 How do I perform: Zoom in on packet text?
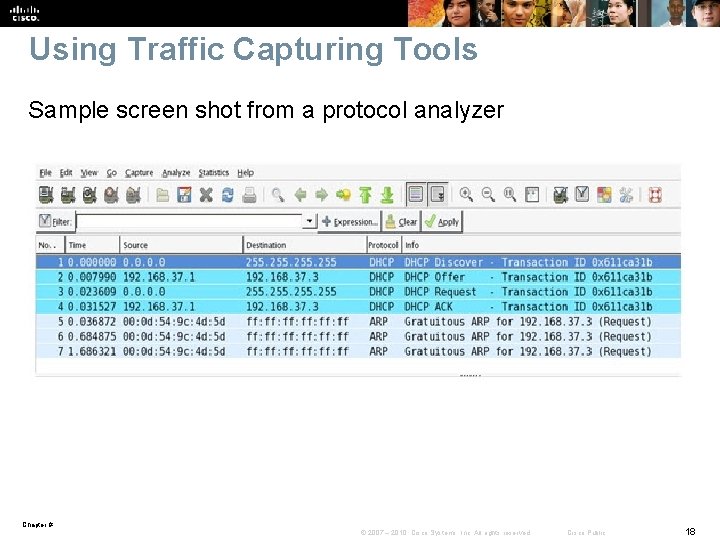click(466, 195)
